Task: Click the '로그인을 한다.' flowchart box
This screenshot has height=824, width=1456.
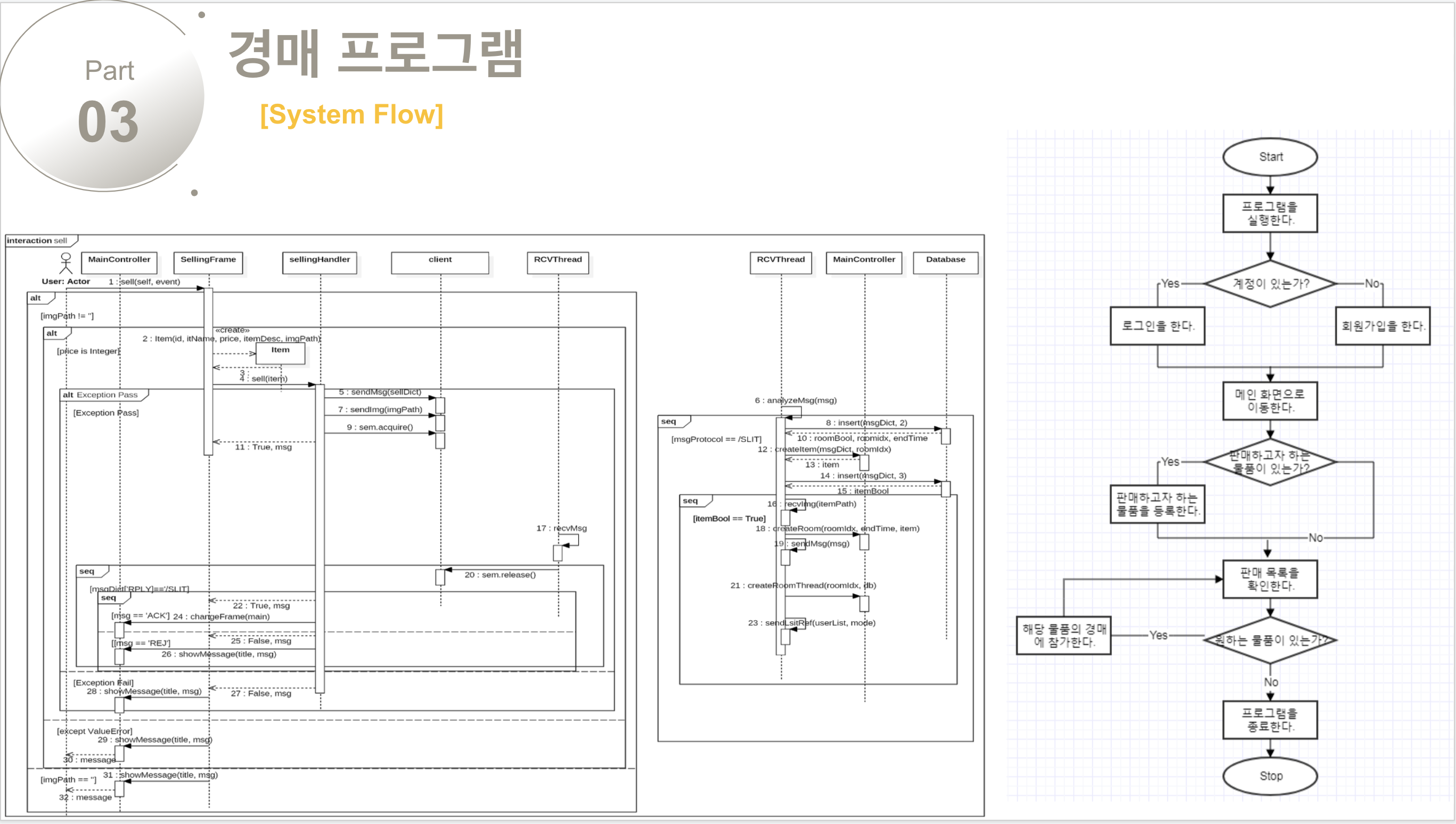Action: point(1157,326)
